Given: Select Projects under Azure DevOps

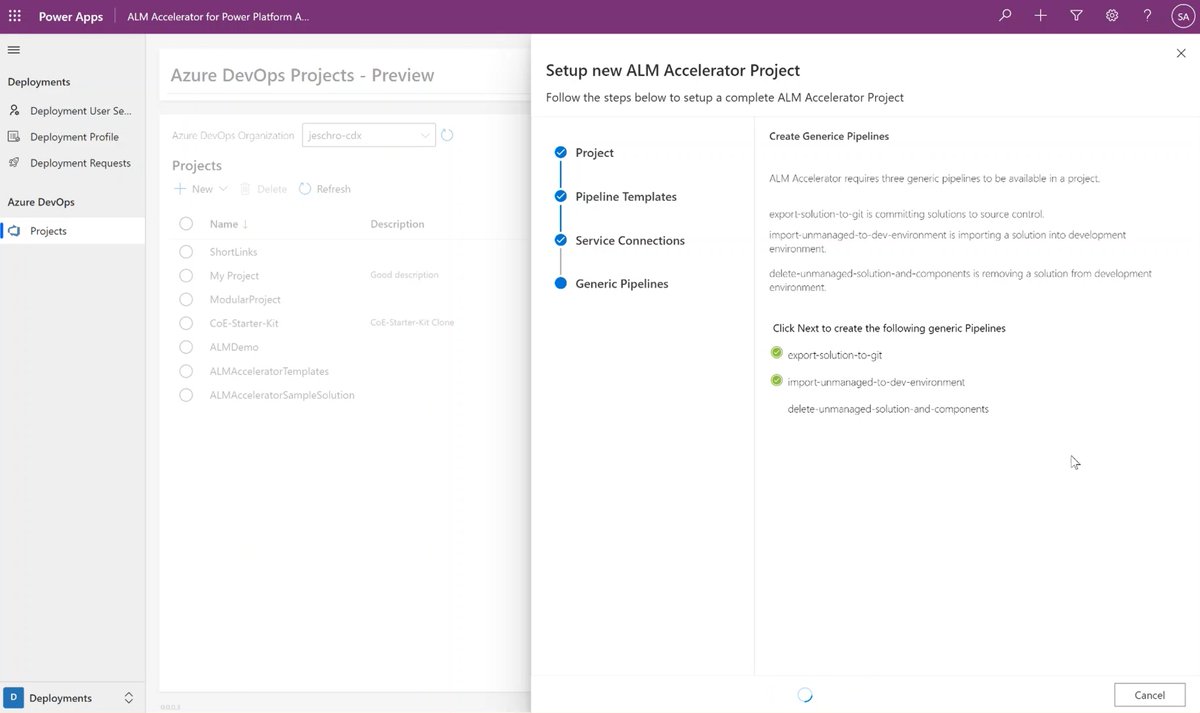Looking at the screenshot, I should point(46,230).
